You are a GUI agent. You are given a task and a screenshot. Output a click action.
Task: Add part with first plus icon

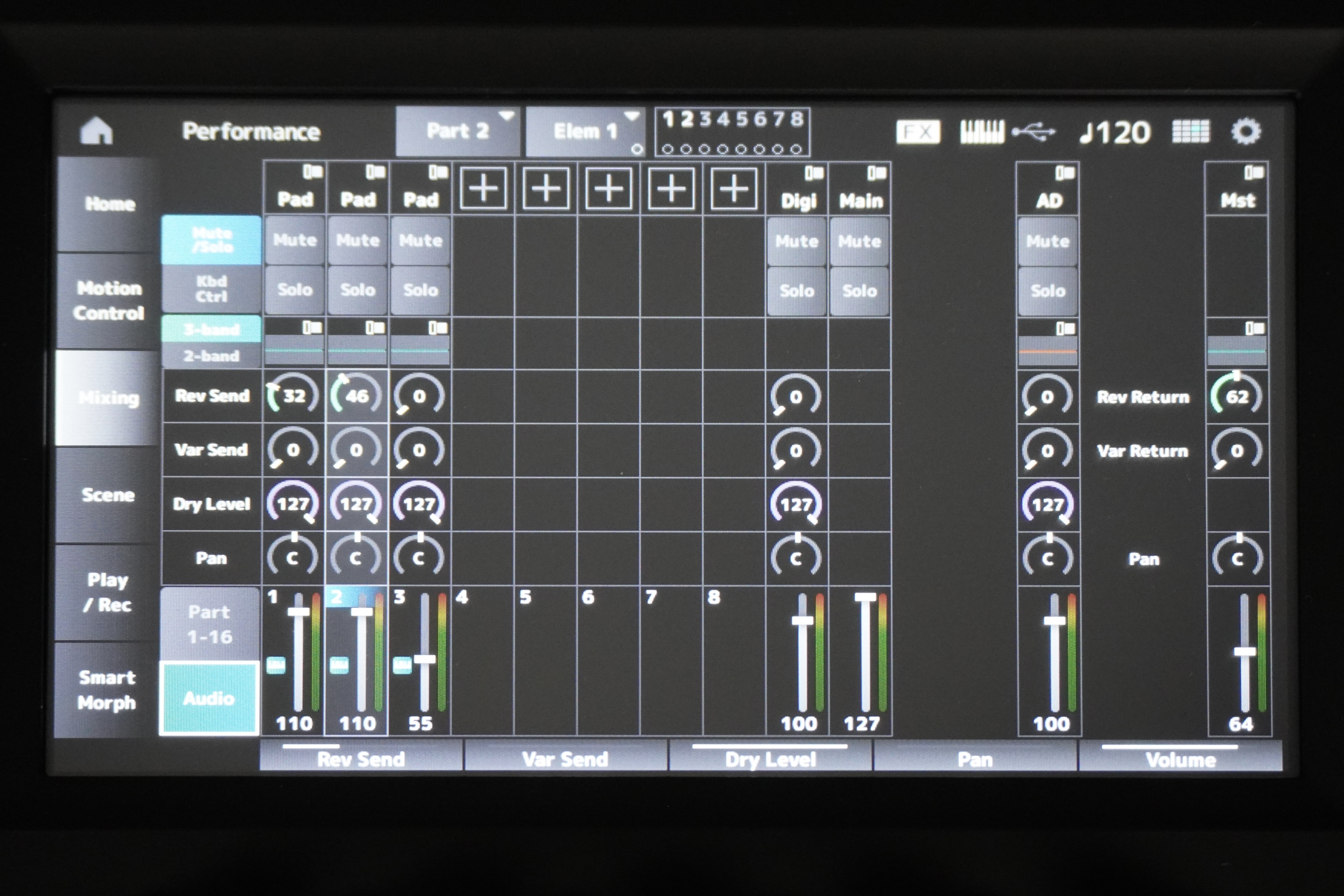483,189
